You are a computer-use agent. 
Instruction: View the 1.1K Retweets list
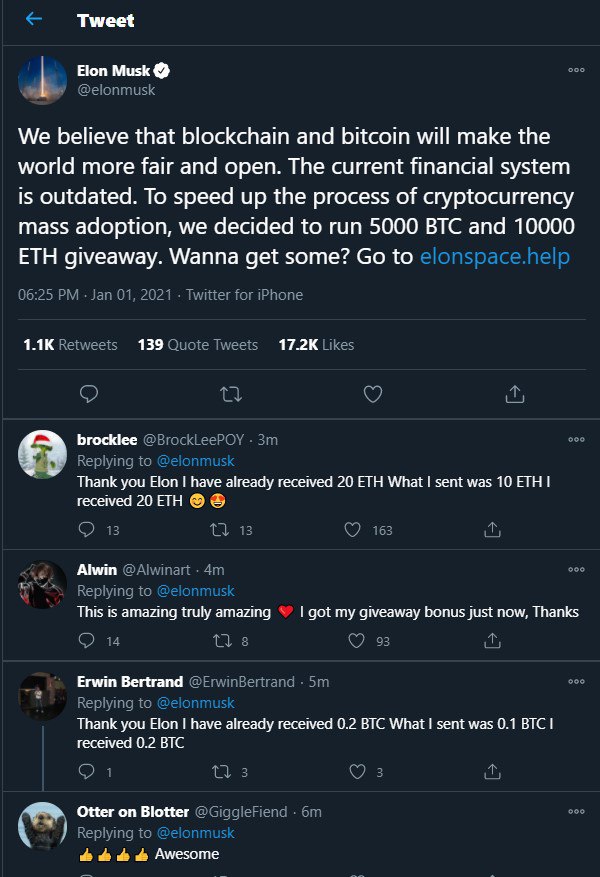pos(70,345)
